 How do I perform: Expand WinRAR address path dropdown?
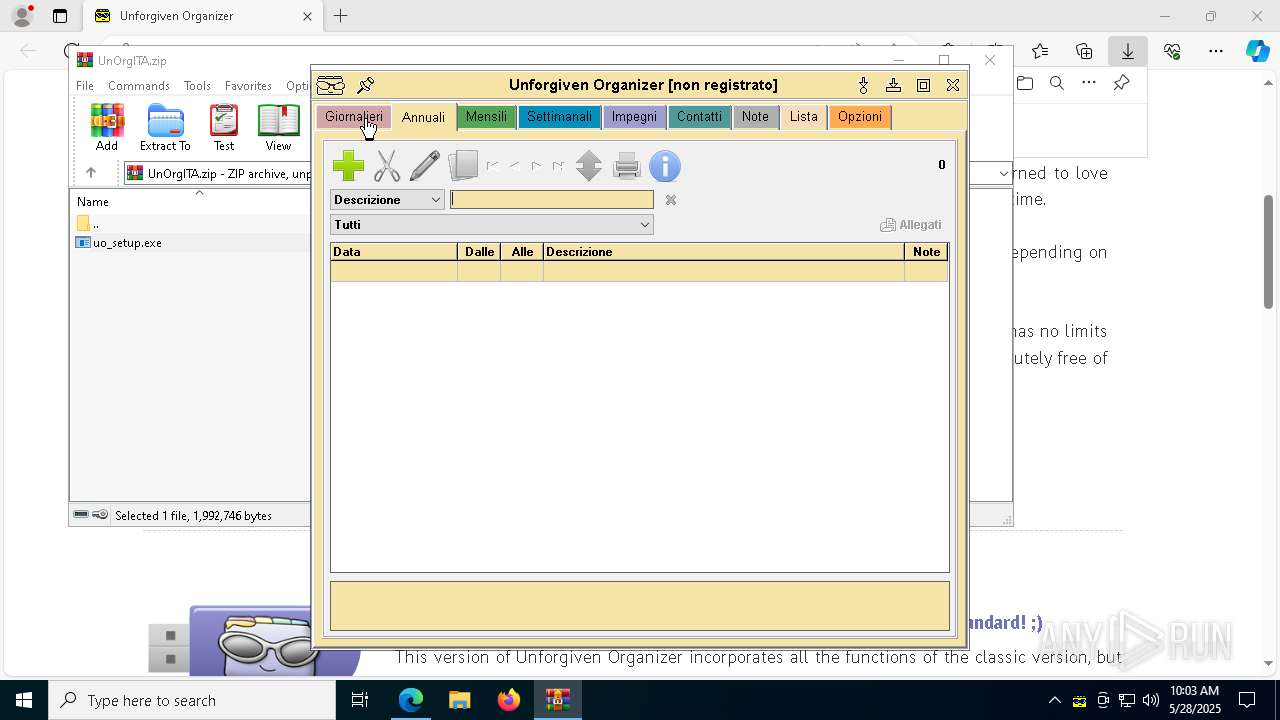coord(1004,174)
